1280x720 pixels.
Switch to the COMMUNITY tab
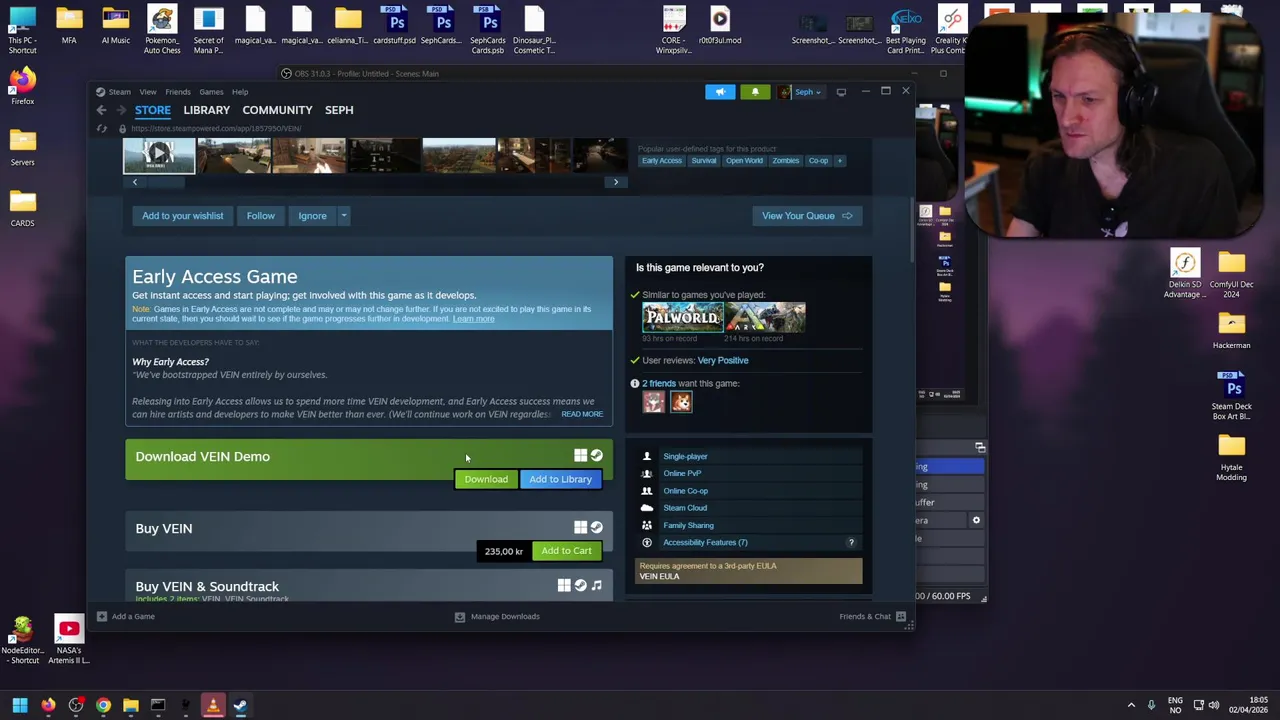(277, 110)
